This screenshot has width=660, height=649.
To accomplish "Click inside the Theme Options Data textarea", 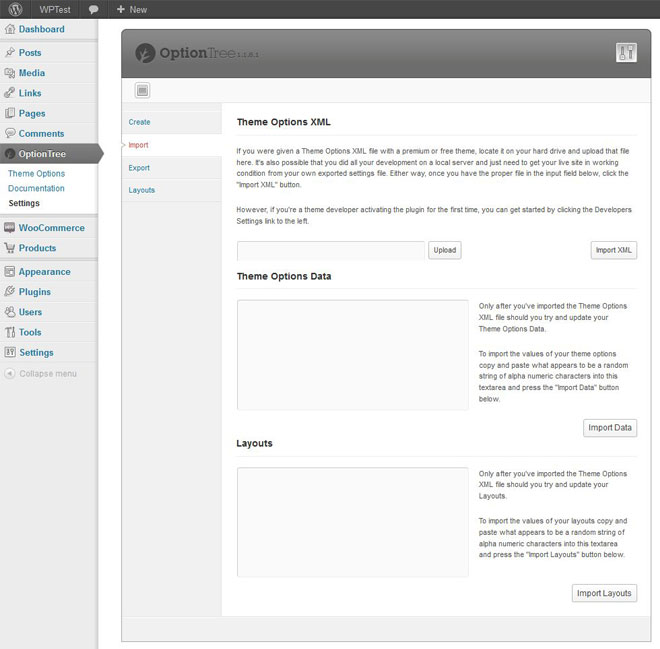I will pyautogui.click(x=353, y=355).
